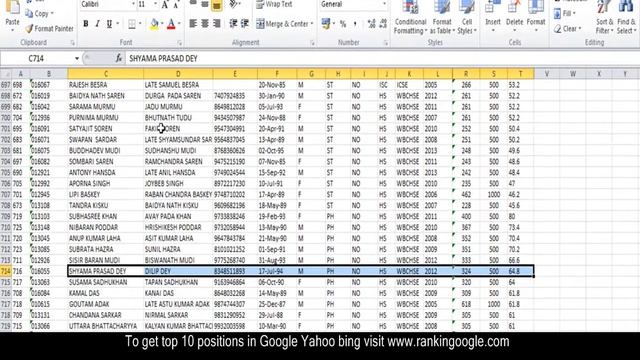The image size is (640, 360).
Task: Open Conditional Formatting menu
Action: [x=410, y=17]
